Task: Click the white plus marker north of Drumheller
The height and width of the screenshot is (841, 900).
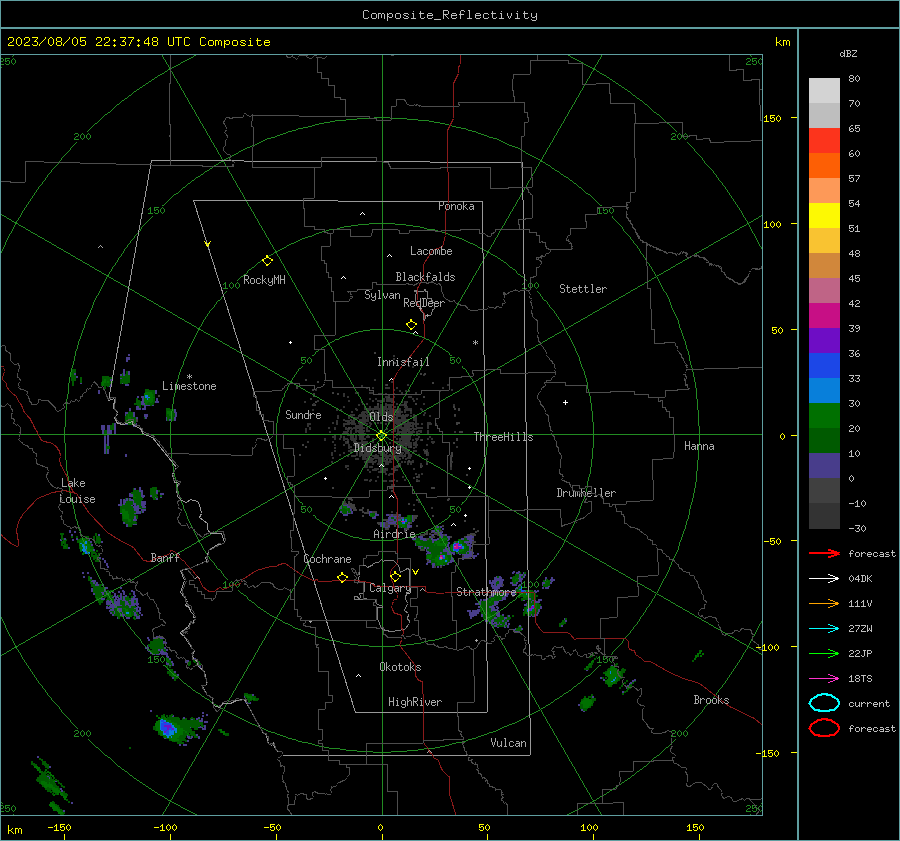Action: (565, 402)
